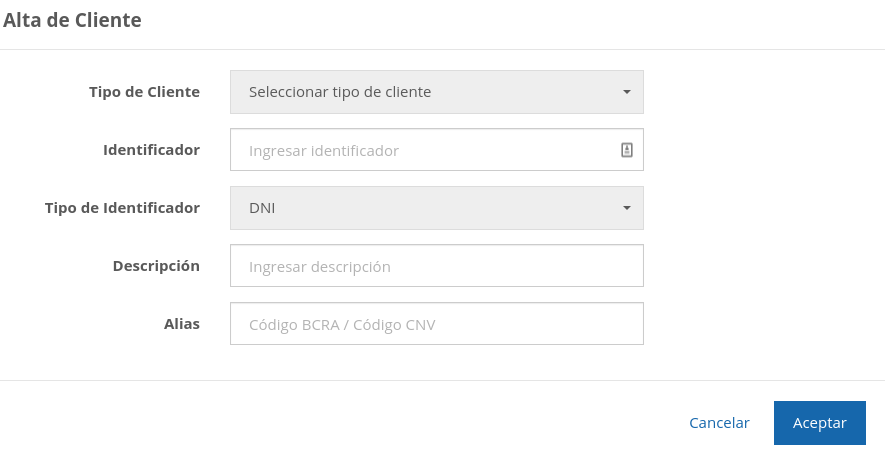Screen dimensions: 885x453
Task: Open the Tipo de Cliente dropdown
Action: click(436, 92)
